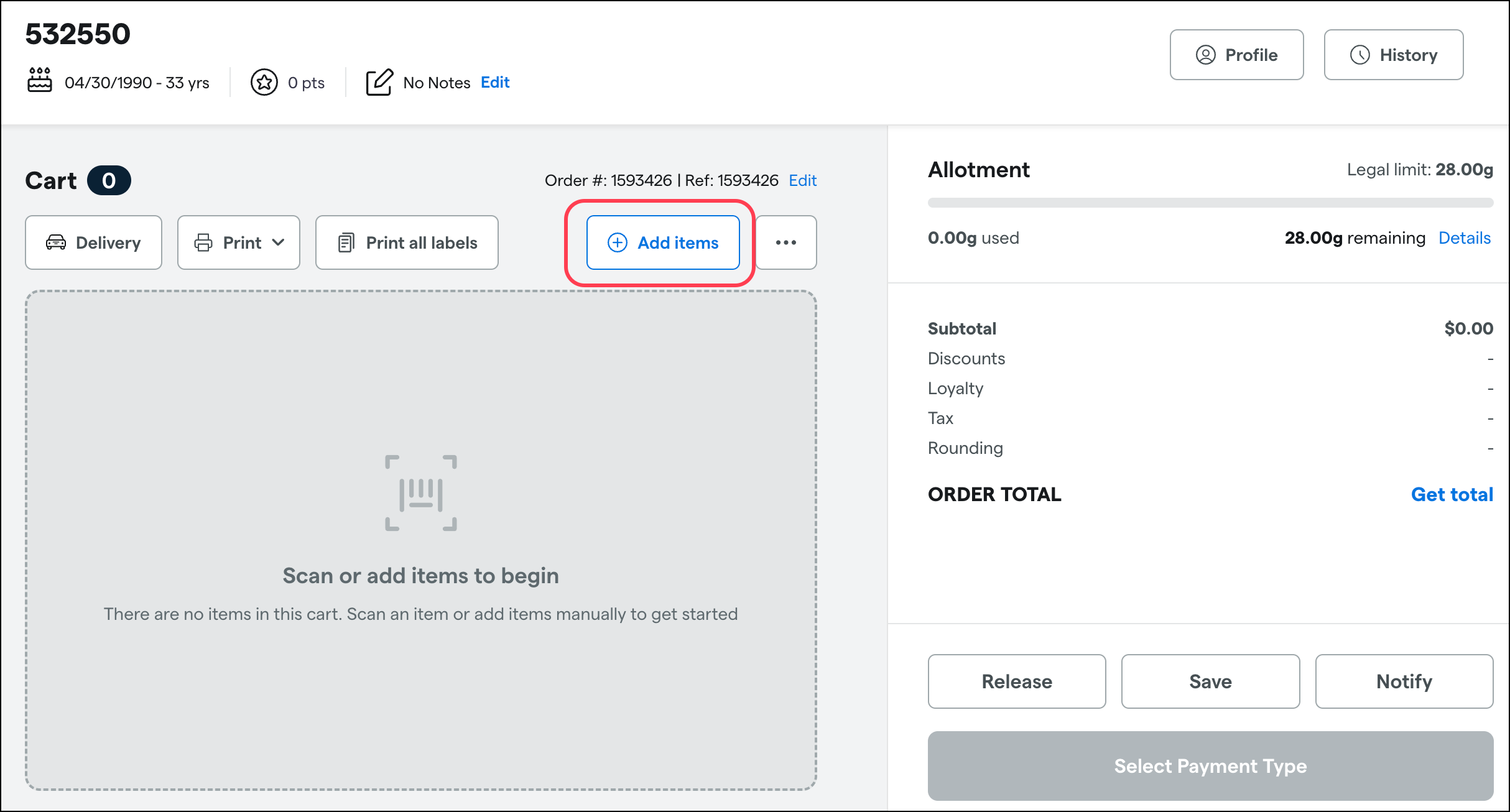
Task: Open the Print printer icon
Action: click(204, 242)
